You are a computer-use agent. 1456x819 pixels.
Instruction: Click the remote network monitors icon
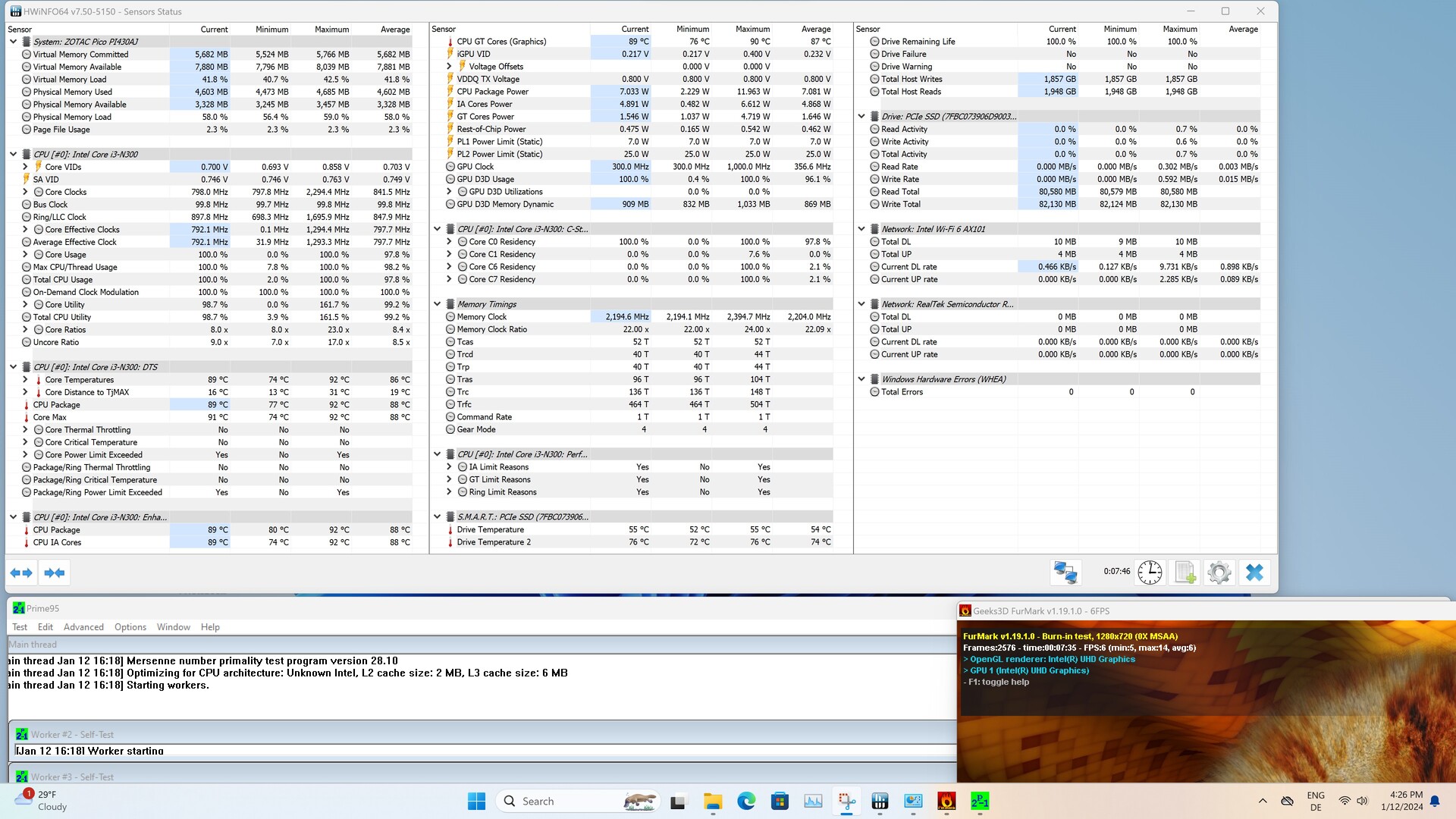(x=1065, y=573)
